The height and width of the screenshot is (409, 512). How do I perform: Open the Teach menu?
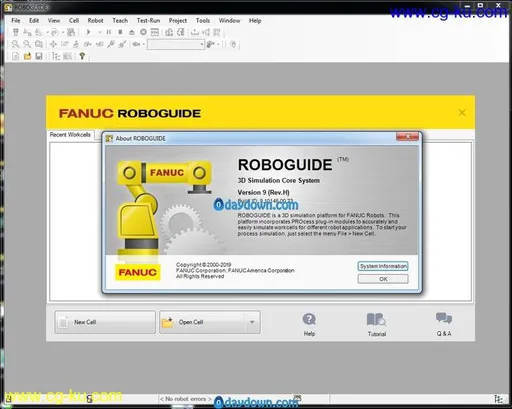[x=120, y=21]
